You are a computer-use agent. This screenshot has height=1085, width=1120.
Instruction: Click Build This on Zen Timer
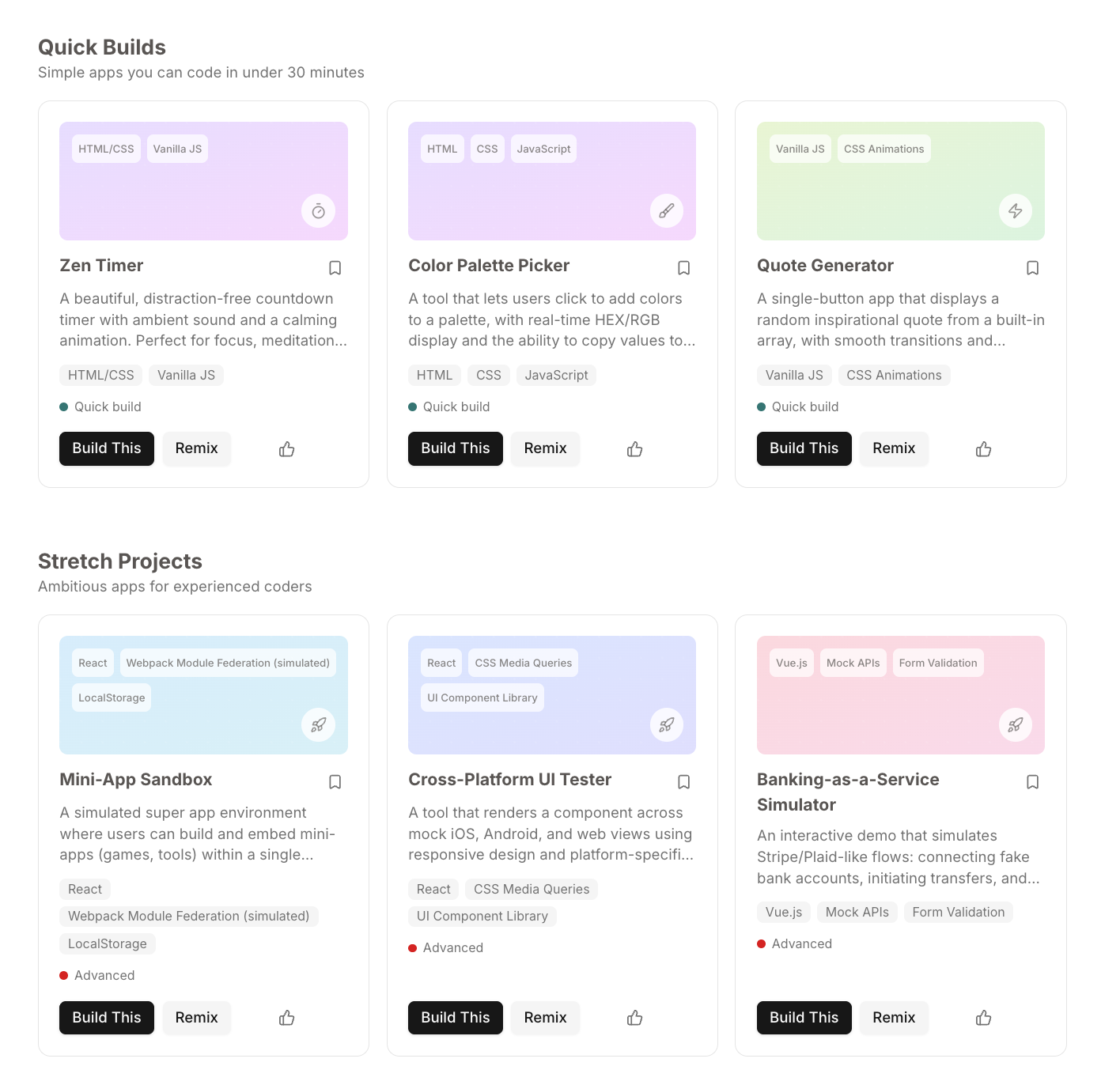click(x=106, y=448)
